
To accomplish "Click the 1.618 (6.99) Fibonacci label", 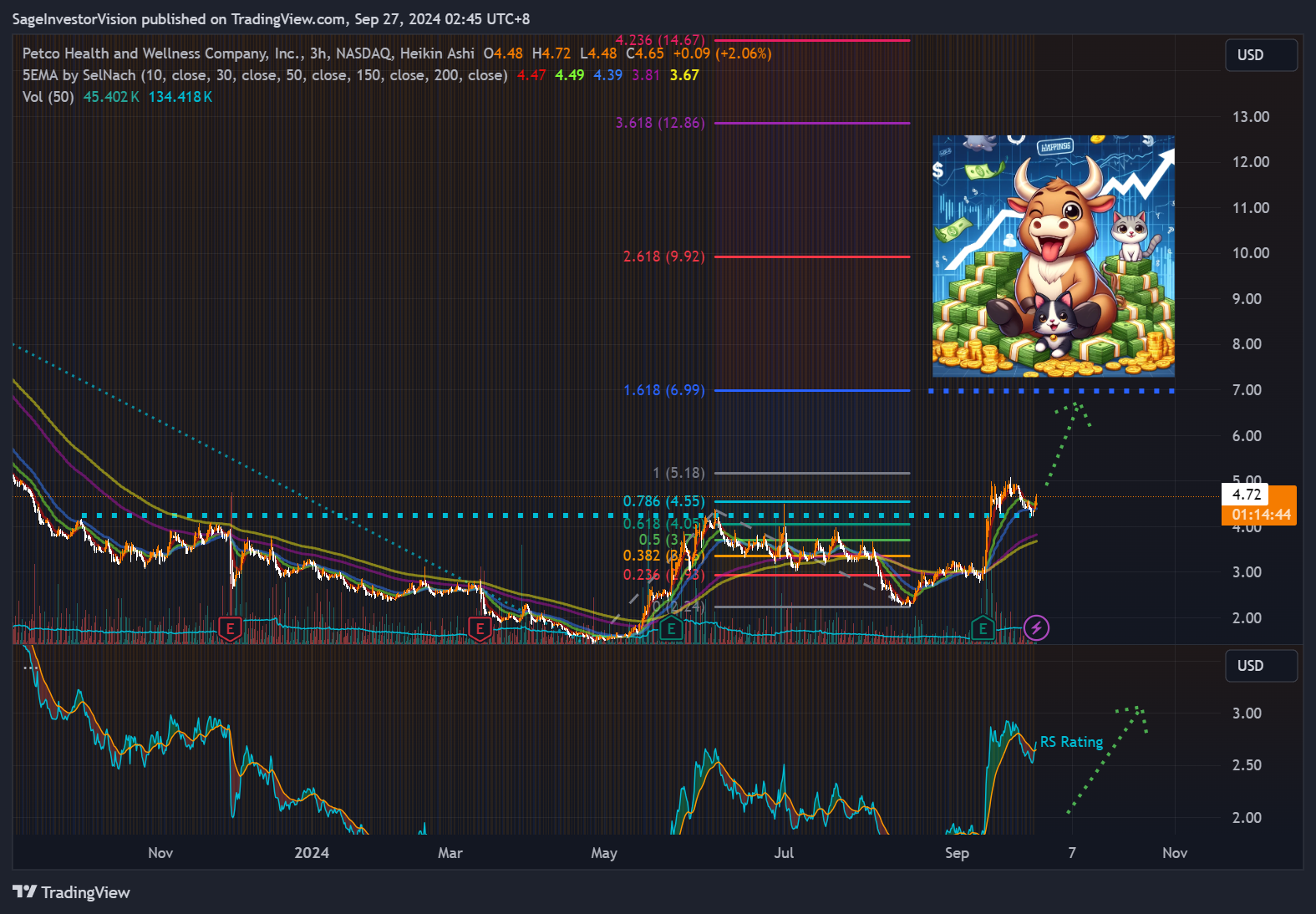I will click(663, 390).
